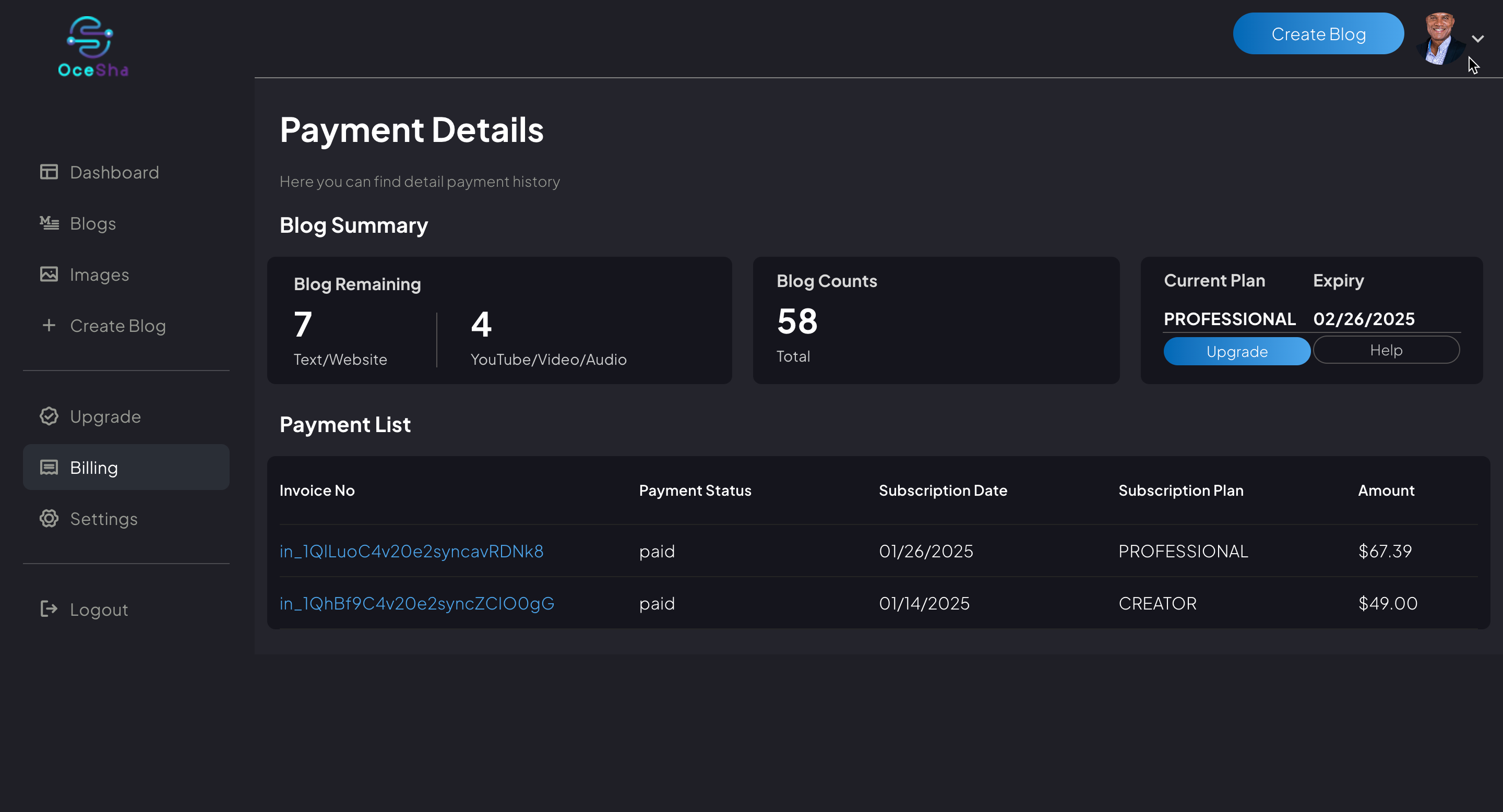Open invoice in_1QhBf9C4v20e2syncZCIO0gG
Screen dimensions: 1503x812
416,603
